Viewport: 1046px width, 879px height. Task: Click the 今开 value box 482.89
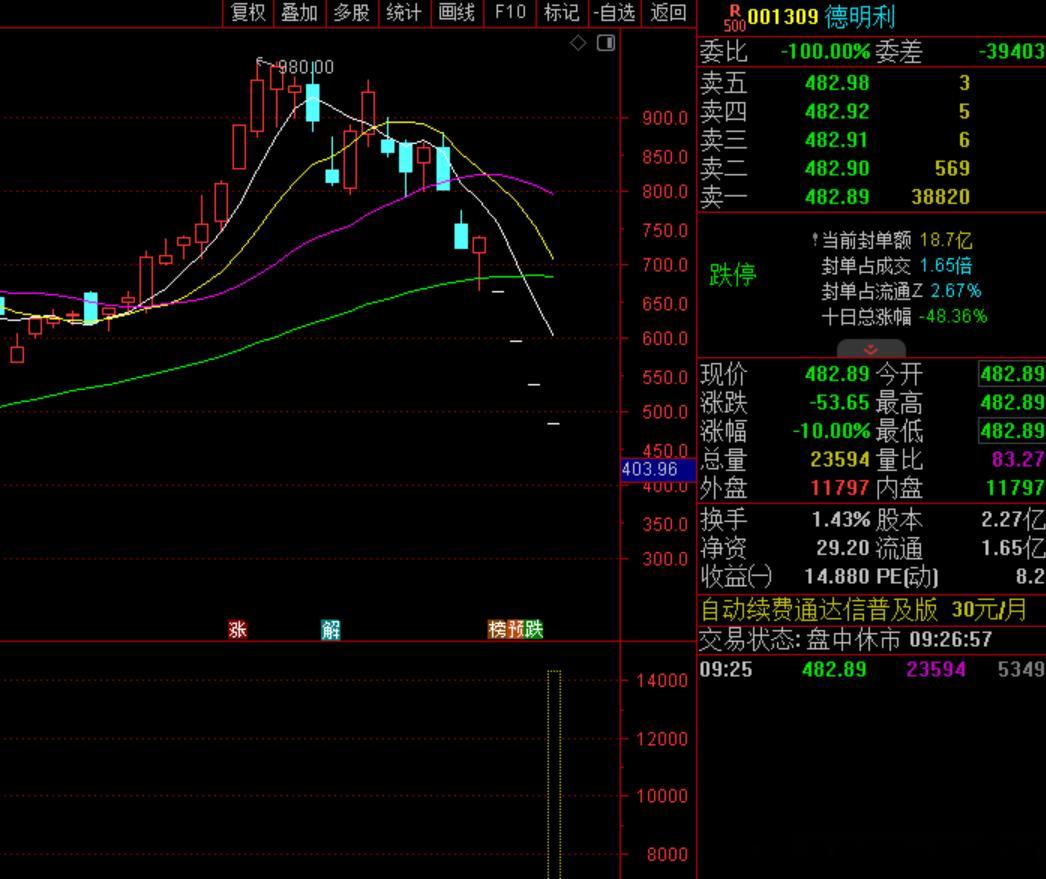point(1012,374)
